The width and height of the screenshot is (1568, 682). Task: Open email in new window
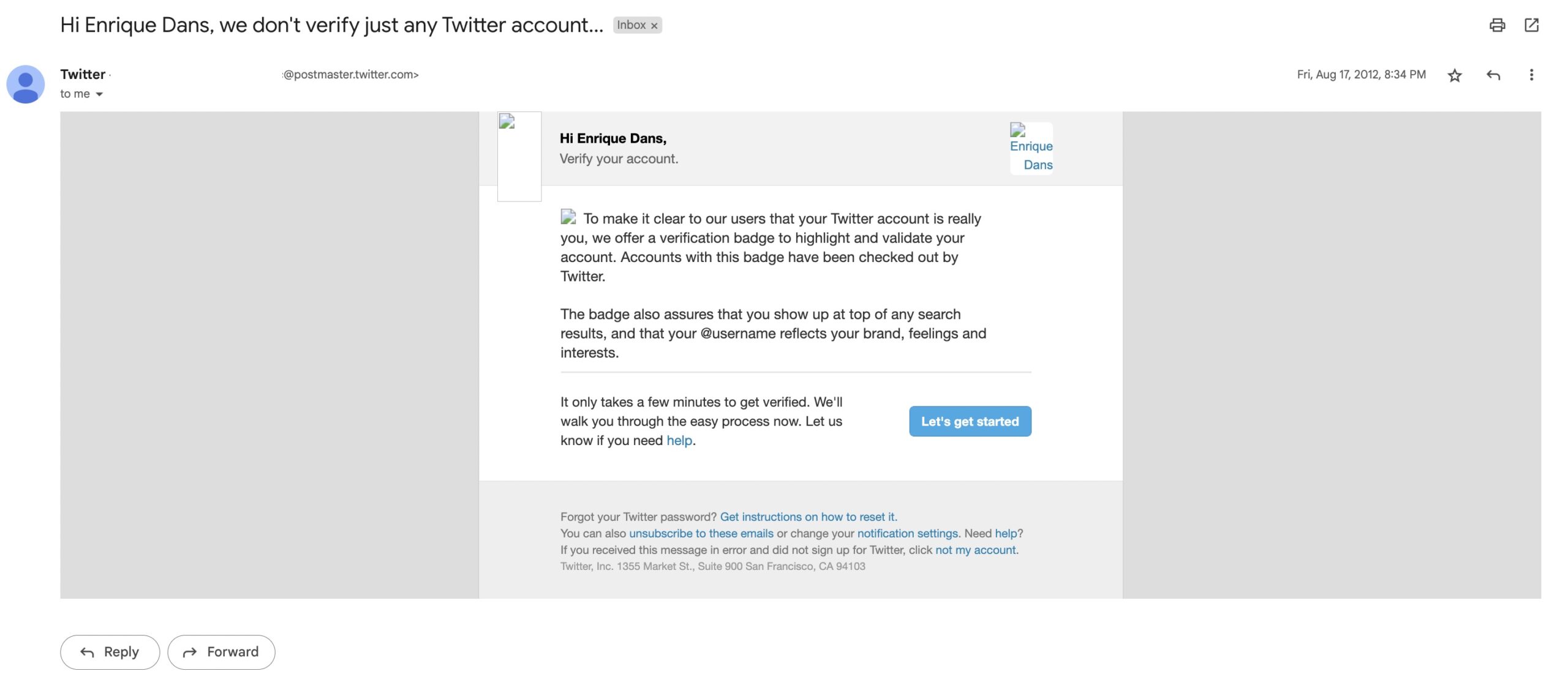1531,25
